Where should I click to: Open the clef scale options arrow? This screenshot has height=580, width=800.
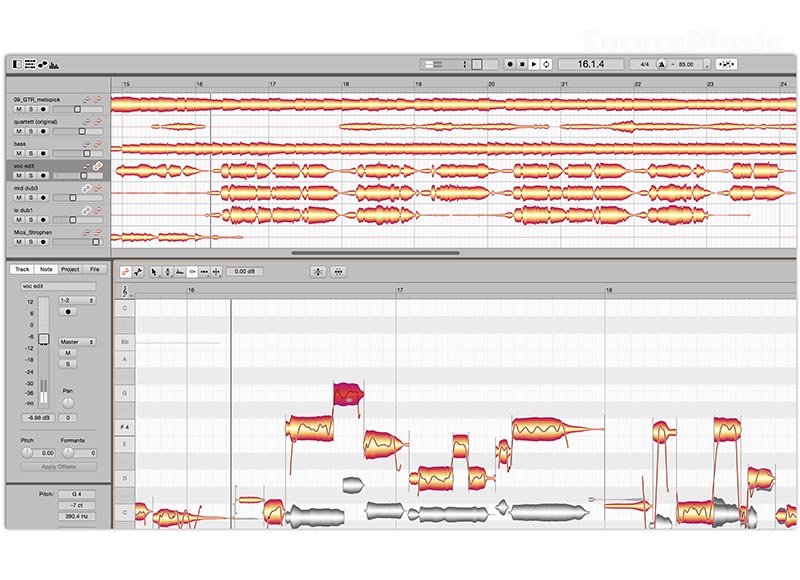click(x=131, y=296)
